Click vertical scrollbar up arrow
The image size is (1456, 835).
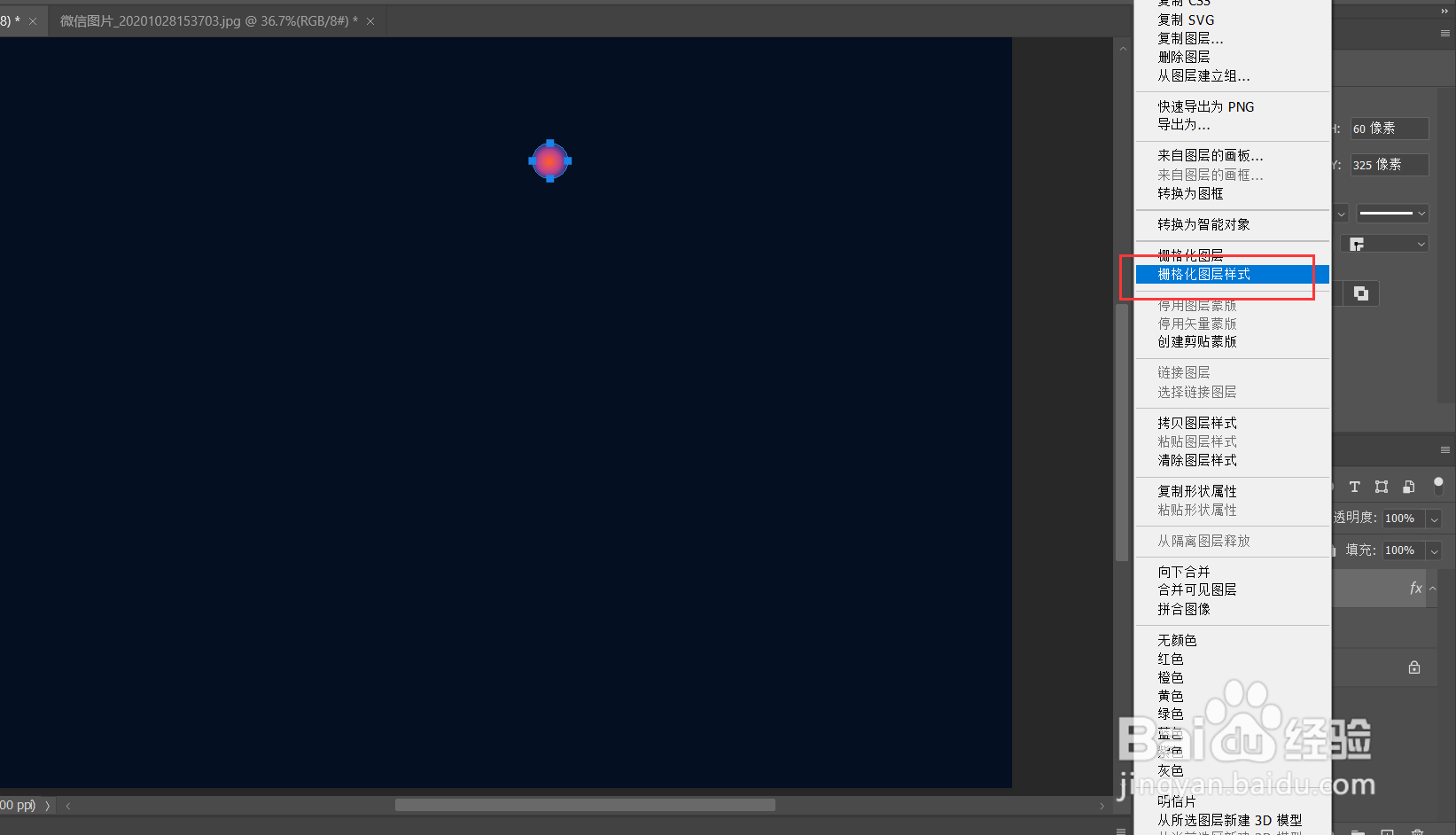click(x=1122, y=50)
